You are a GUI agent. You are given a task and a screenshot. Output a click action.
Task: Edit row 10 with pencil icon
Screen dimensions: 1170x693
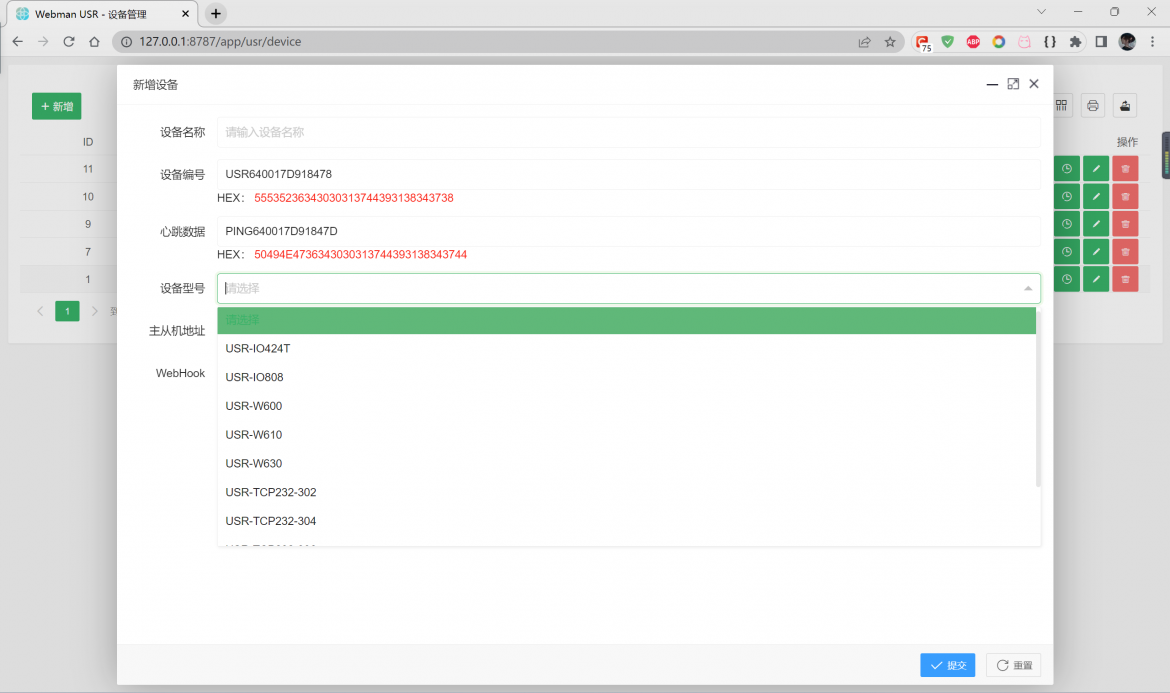(1096, 196)
